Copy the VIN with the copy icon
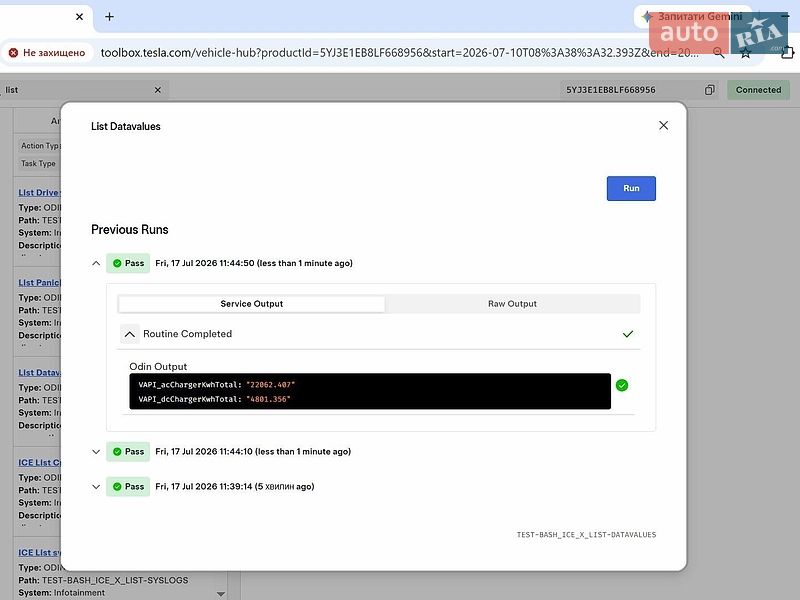This screenshot has height=600, width=800. [709, 90]
